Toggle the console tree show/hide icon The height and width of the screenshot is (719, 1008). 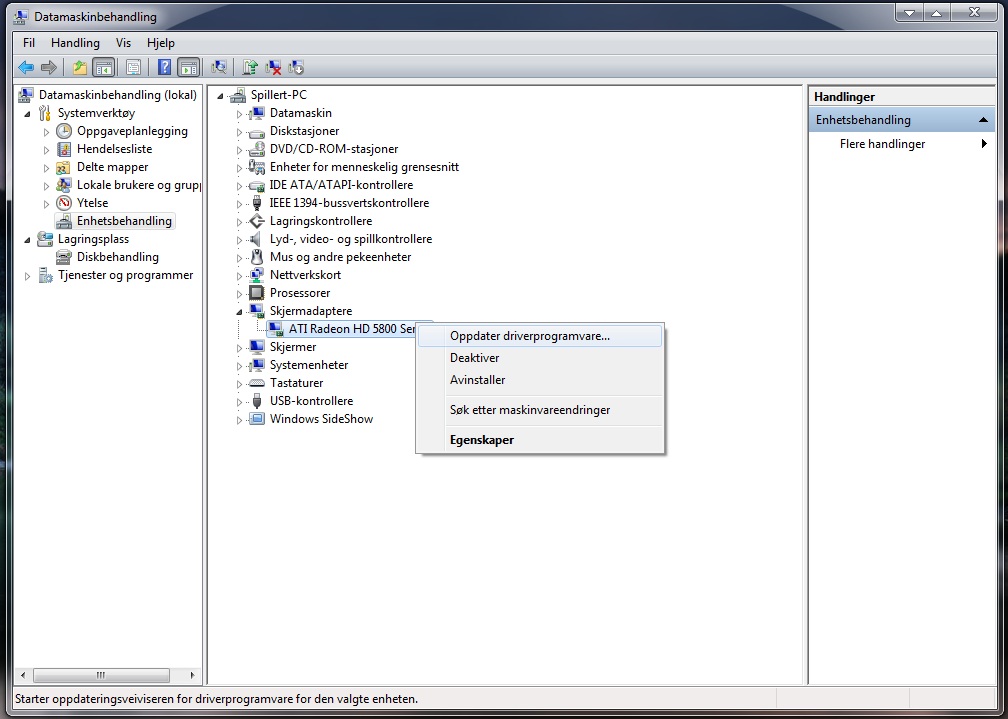click(103, 67)
